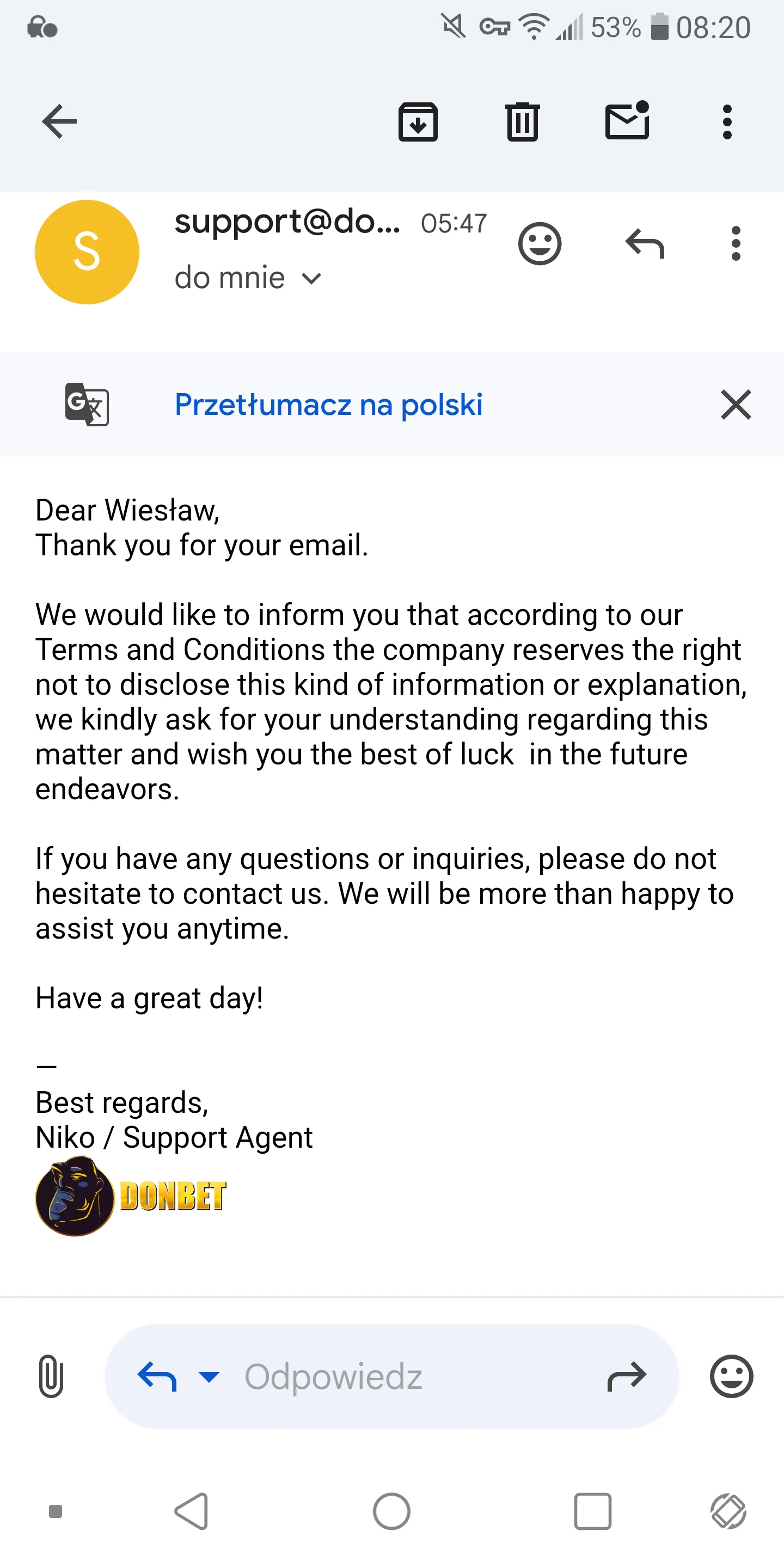Screen dimensions: 784x1568
Task: Go back using the top-left arrow
Action: point(59,122)
